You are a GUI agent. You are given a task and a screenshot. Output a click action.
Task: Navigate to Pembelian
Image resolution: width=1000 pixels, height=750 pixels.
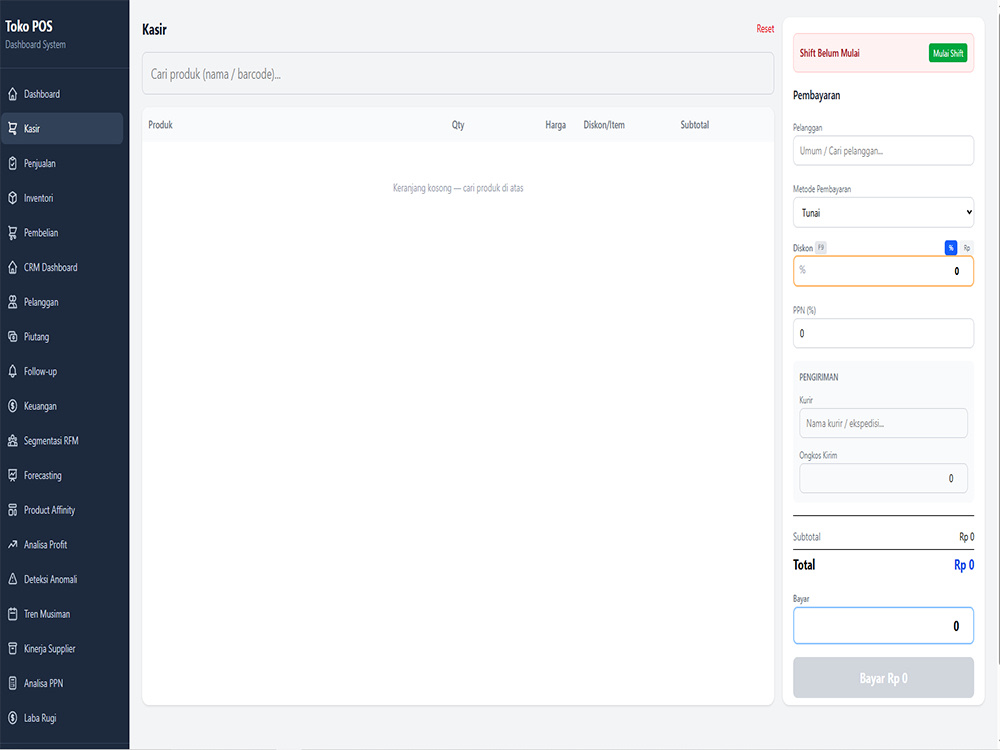[62, 233]
